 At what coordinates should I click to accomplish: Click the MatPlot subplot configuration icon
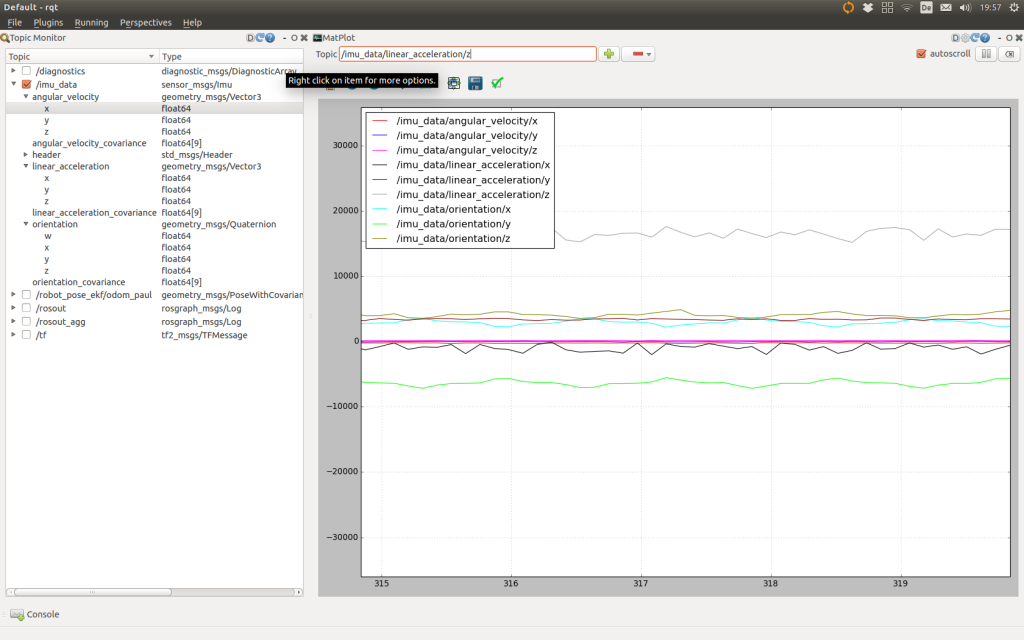point(454,83)
